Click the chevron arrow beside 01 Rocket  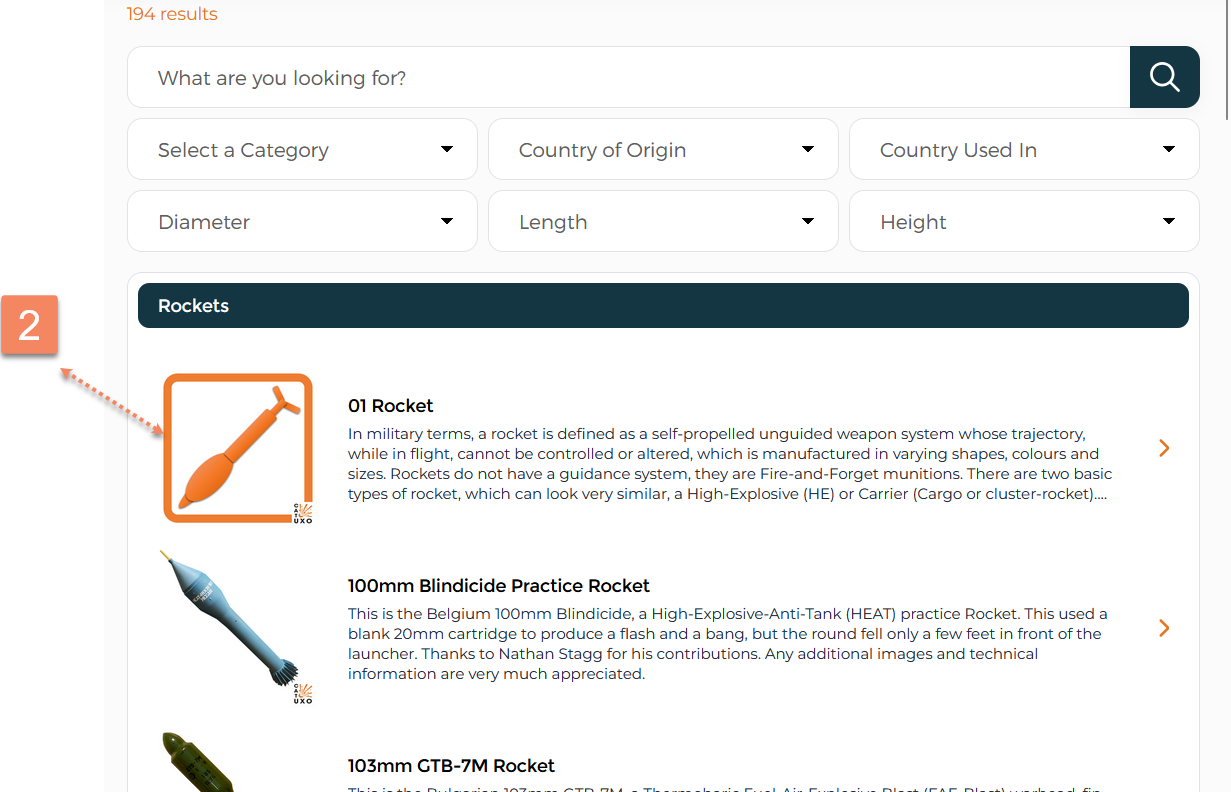(1164, 448)
